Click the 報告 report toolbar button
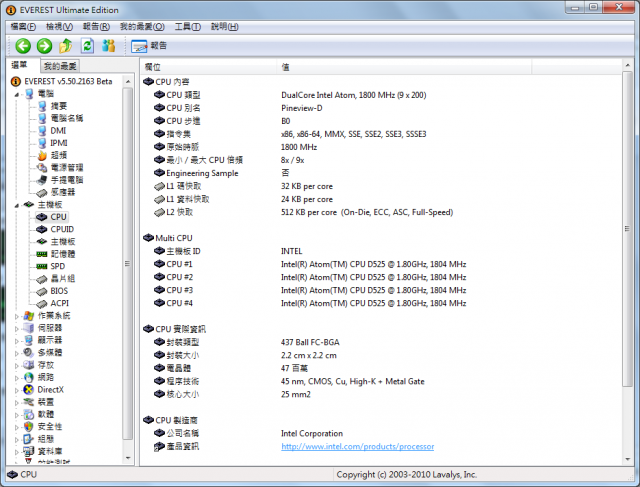The height and width of the screenshot is (487, 640). click(149, 46)
